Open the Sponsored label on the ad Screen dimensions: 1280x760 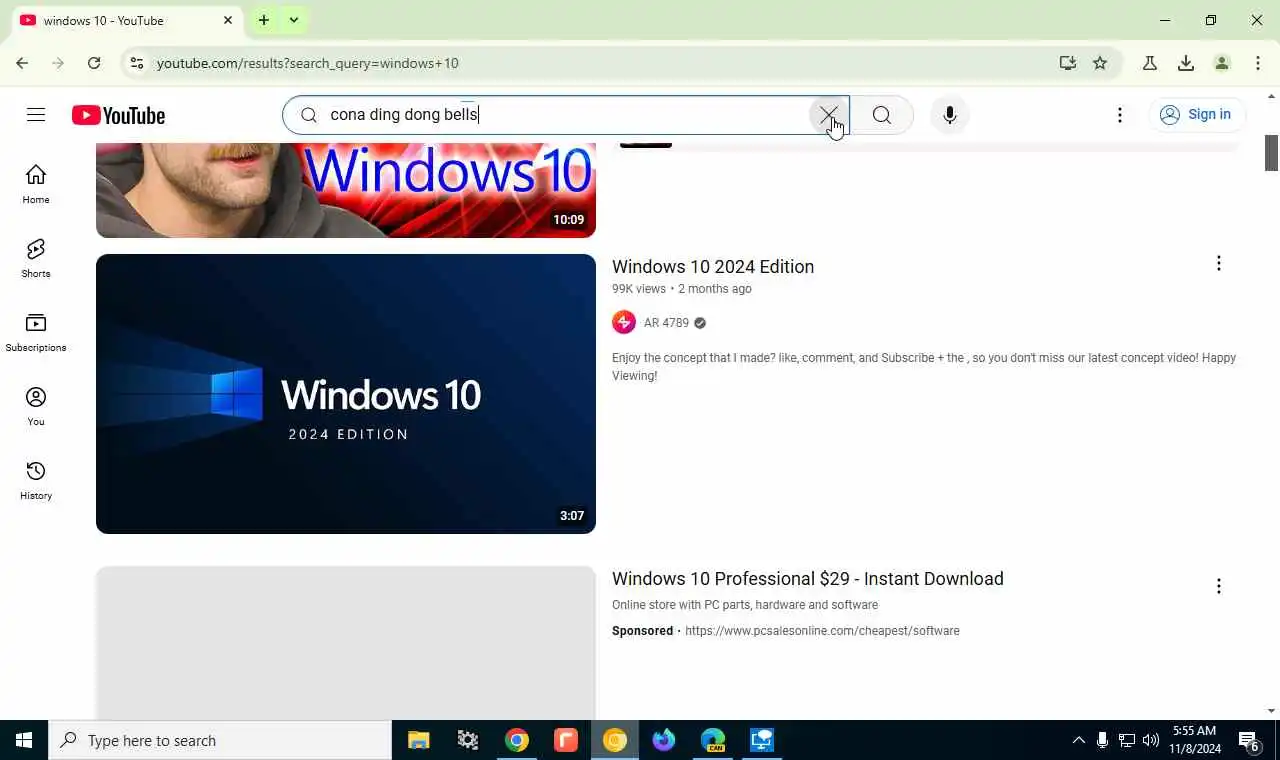tap(642, 631)
